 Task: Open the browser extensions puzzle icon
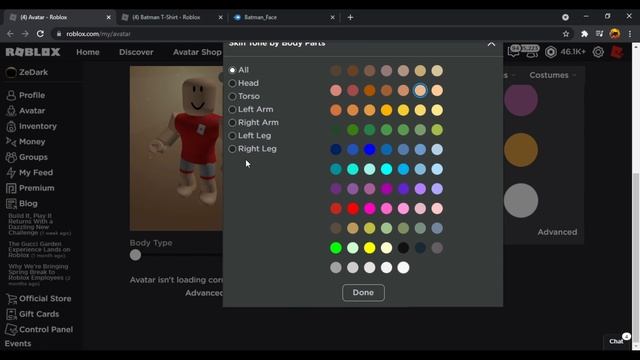584,34
